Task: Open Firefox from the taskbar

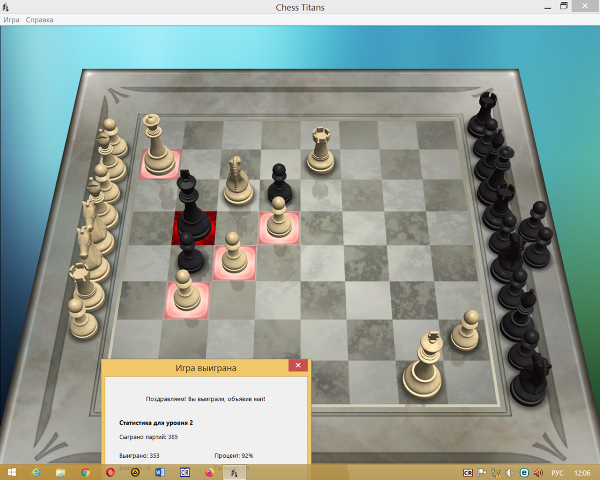Action: 209,472
